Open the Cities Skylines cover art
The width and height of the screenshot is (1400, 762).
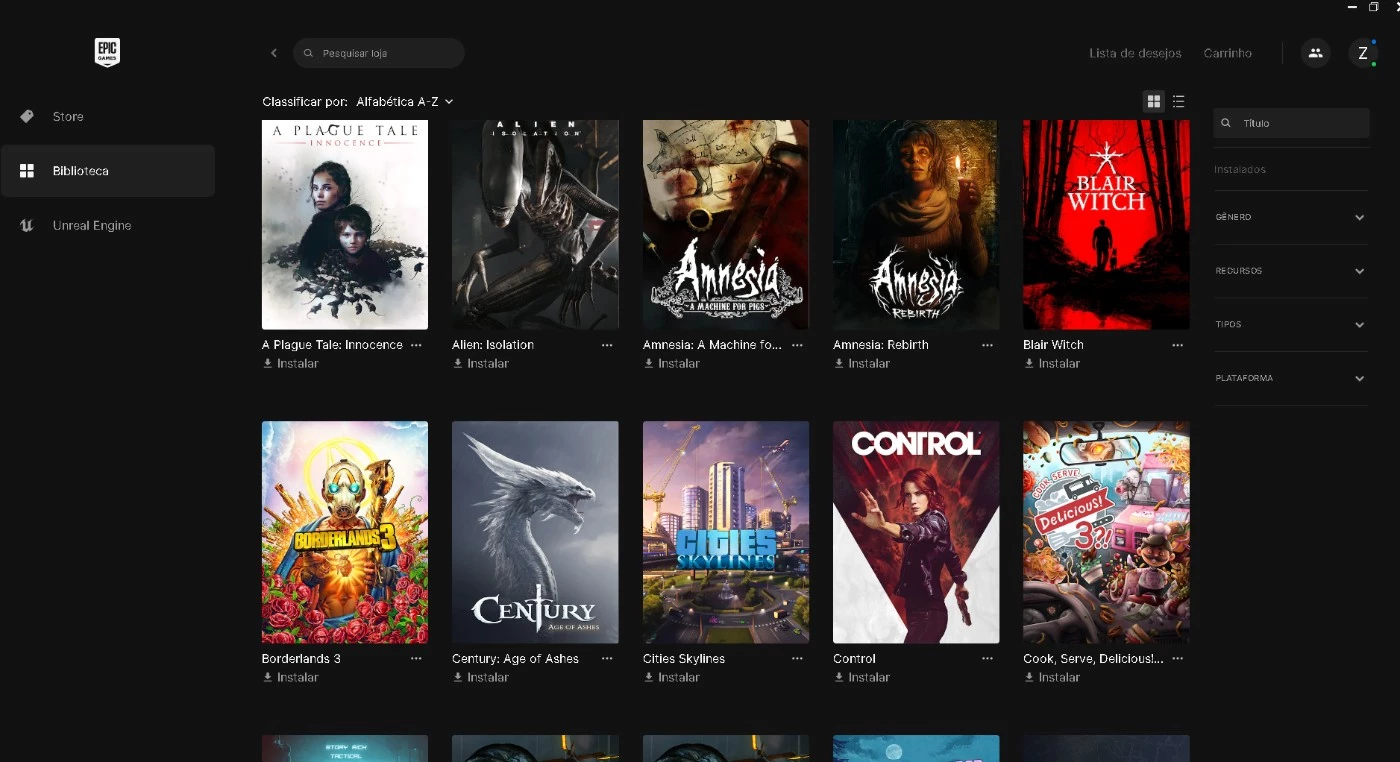(726, 532)
